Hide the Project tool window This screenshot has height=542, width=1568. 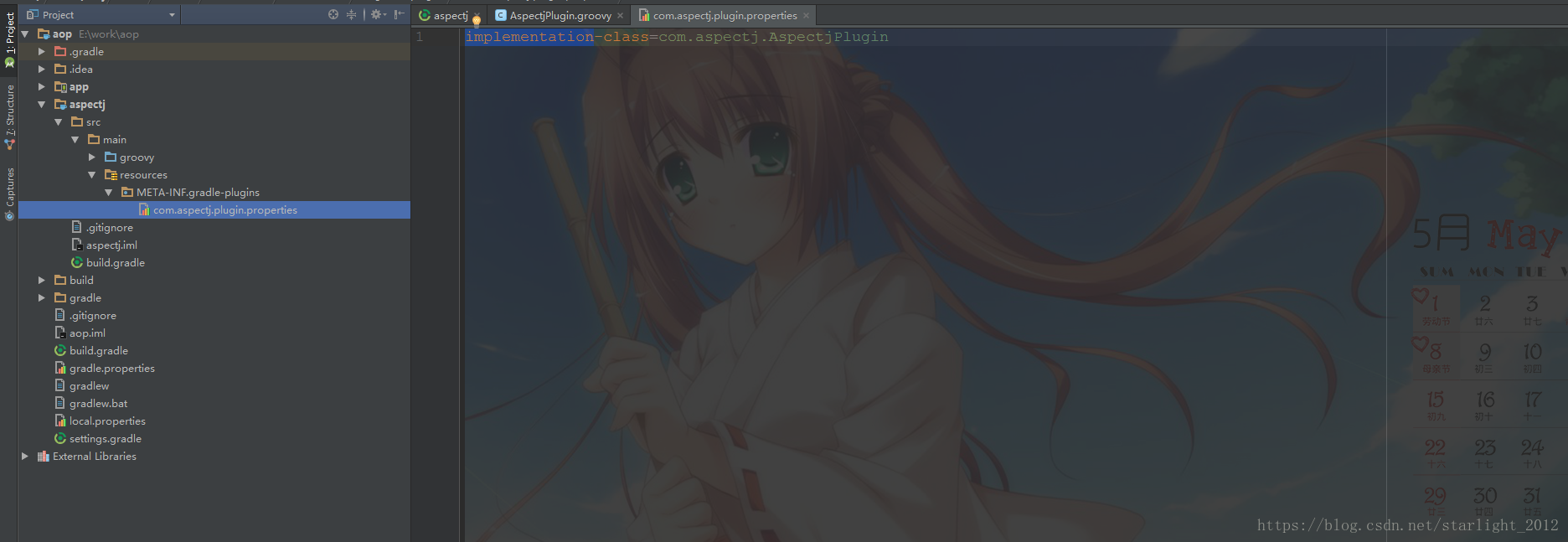tap(400, 14)
